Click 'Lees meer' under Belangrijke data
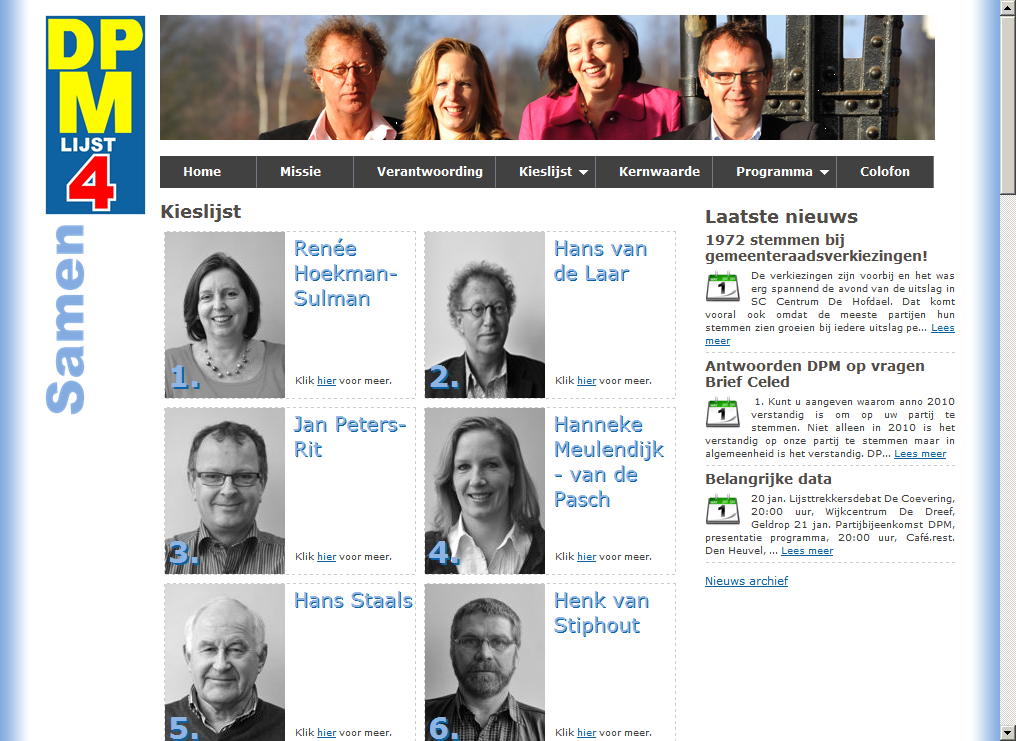 (x=807, y=551)
